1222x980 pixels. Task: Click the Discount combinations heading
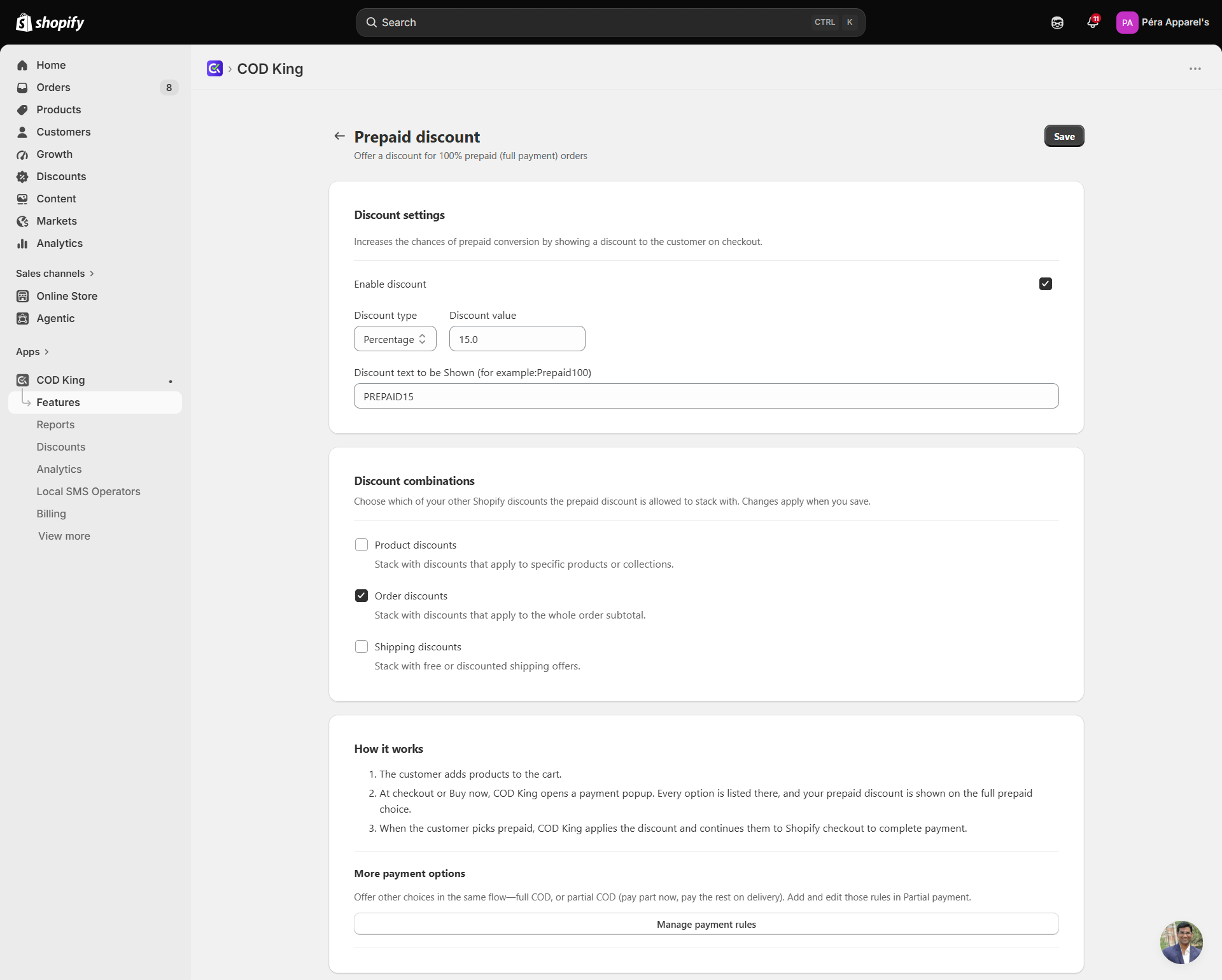414,481
